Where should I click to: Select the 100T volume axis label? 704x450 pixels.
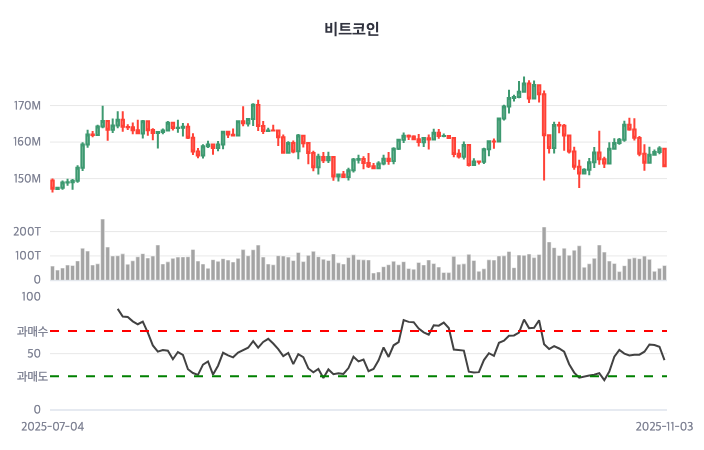pyautogui.click(x=27, y=256)
